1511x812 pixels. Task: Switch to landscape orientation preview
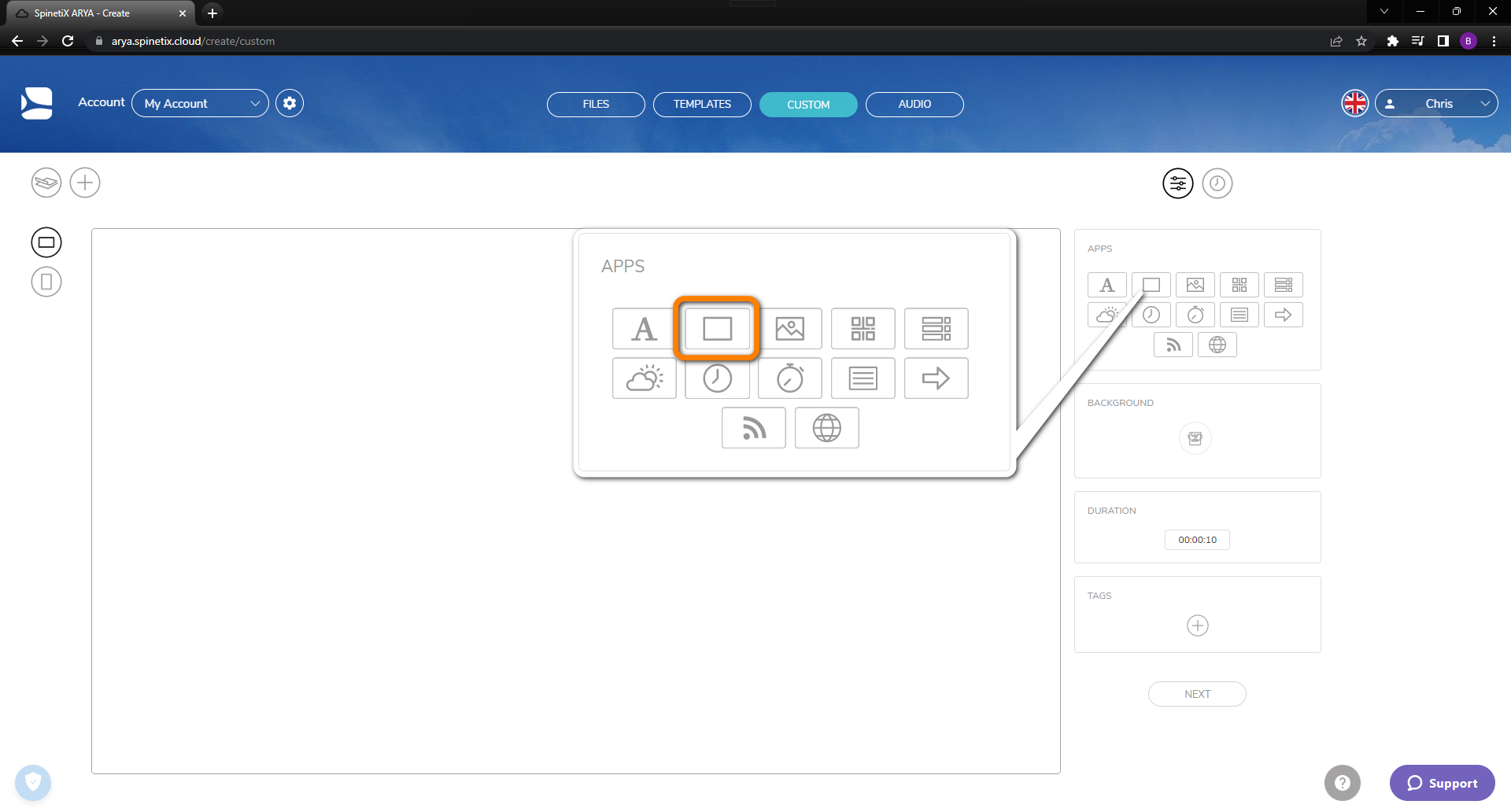[x=46, y=242]
